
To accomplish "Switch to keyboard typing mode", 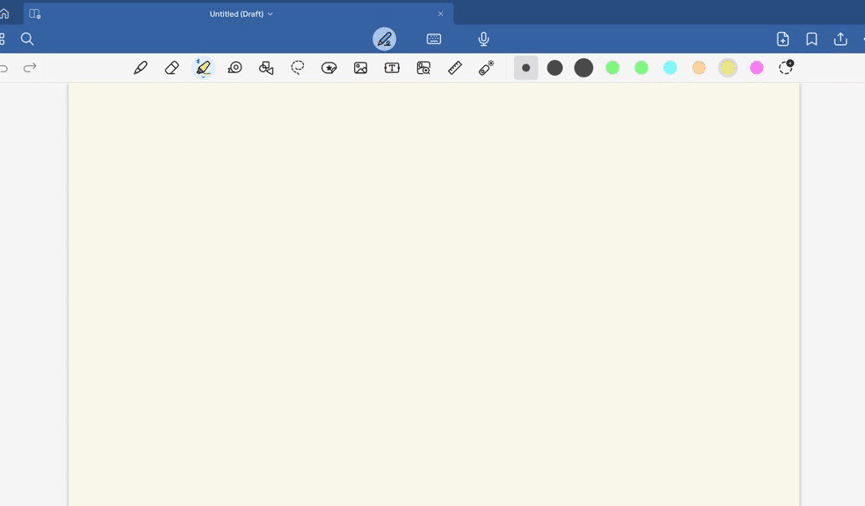I will pos(434,39).
